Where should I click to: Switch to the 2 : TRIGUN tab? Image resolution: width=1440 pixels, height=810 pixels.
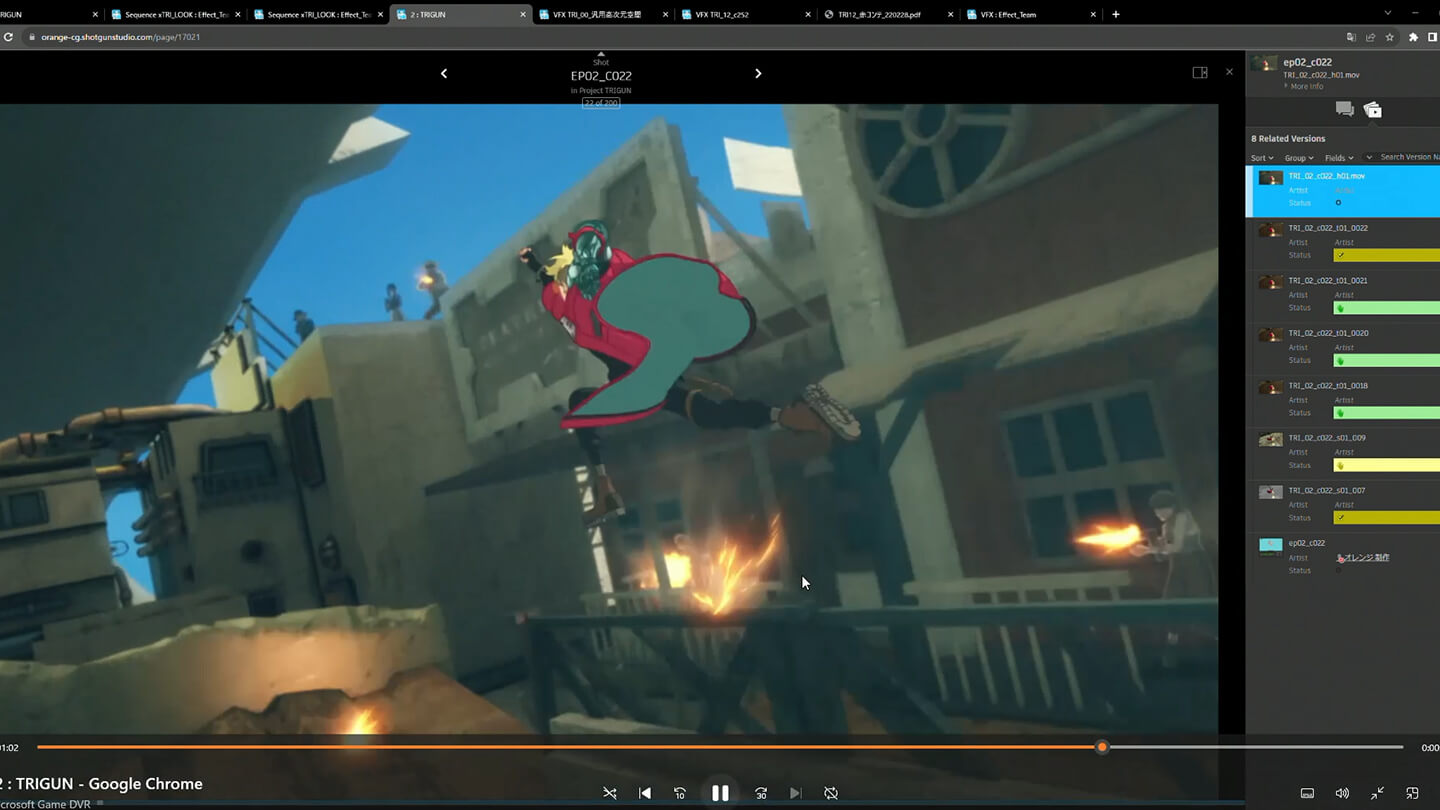(x=461, y=14)
